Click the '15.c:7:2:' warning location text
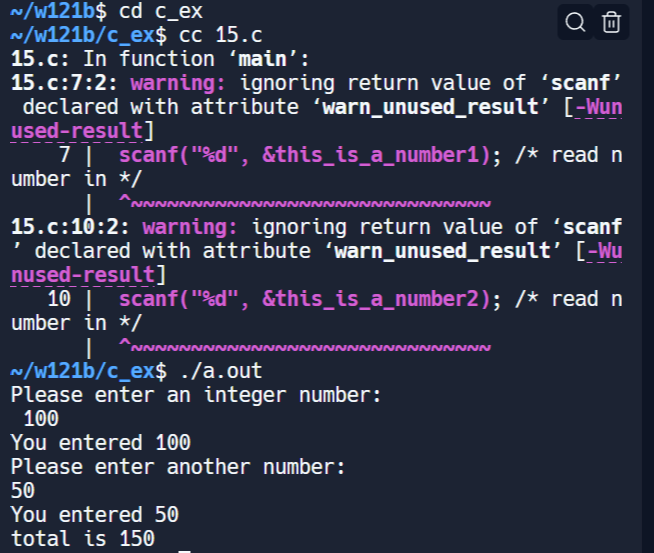Viewport: 654px width, 553px height. coord(65,83)
